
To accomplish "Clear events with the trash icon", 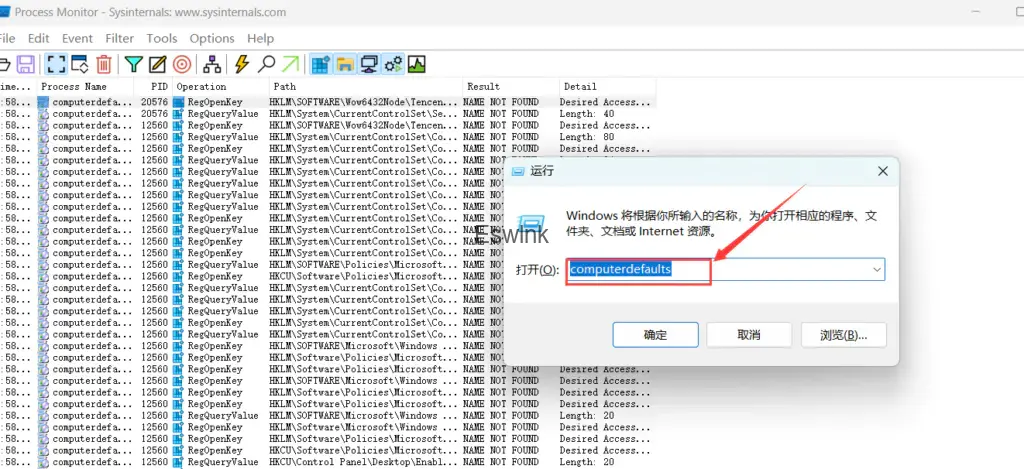I will (104, 65).
